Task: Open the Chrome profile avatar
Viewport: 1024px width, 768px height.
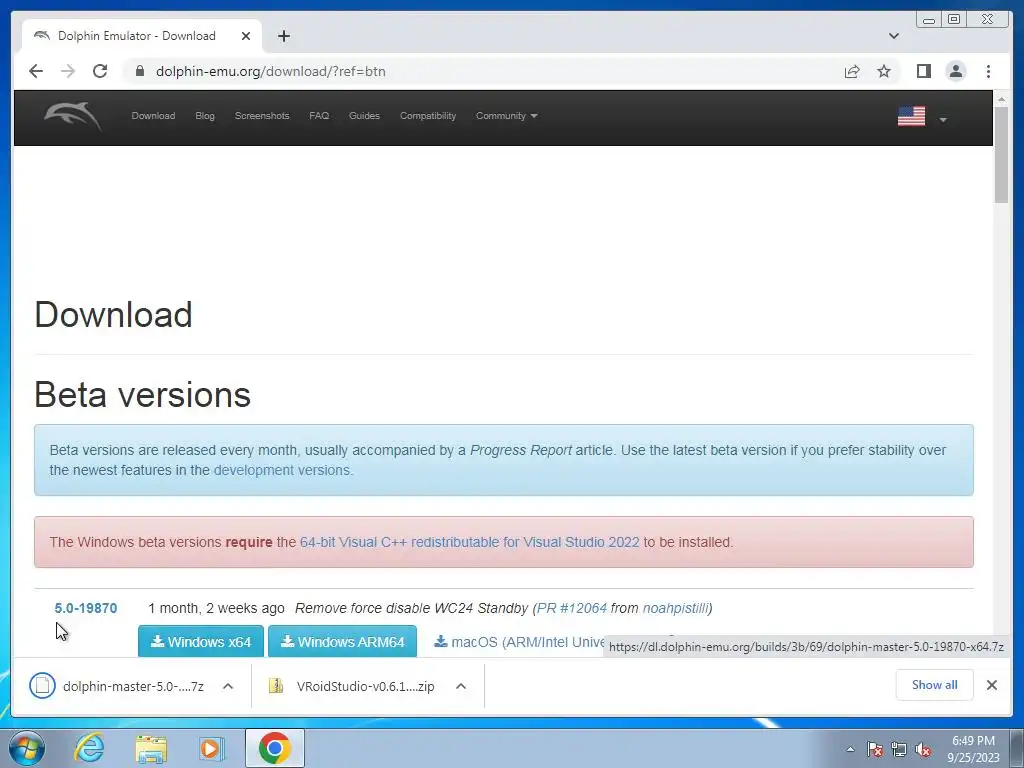Action: coord(955,71)
